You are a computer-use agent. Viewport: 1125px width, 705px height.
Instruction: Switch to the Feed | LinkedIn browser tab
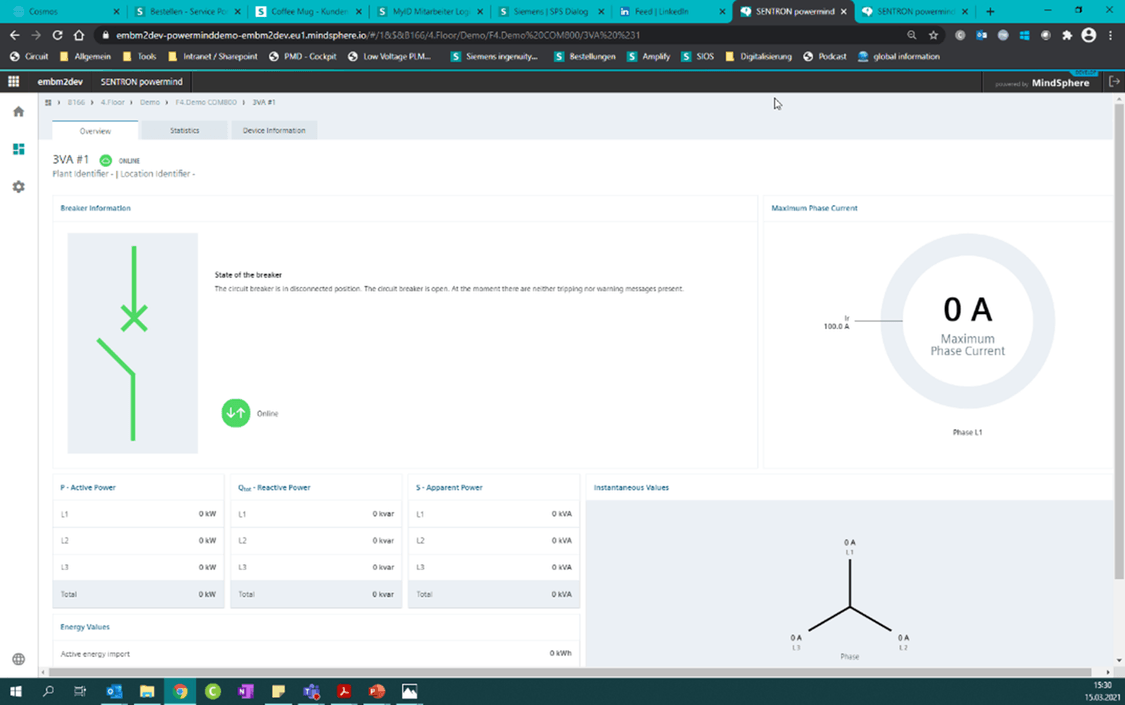pos(671,11)
